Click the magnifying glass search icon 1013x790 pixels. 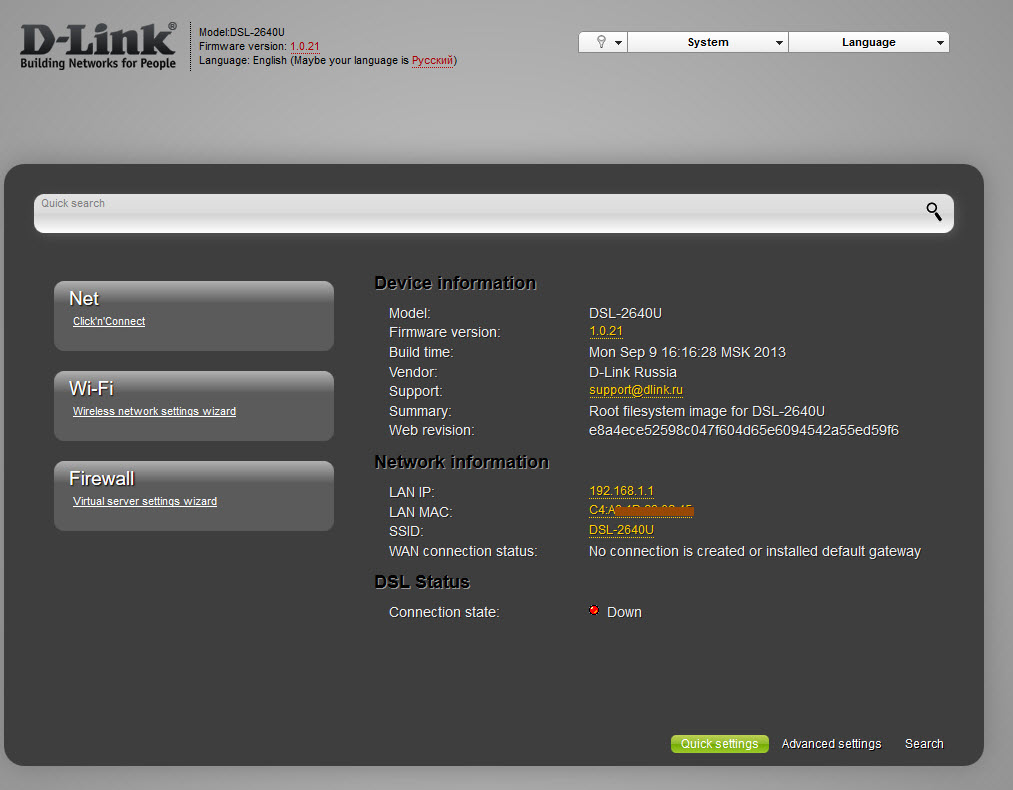pyautogui.click(x=934, y=211)
